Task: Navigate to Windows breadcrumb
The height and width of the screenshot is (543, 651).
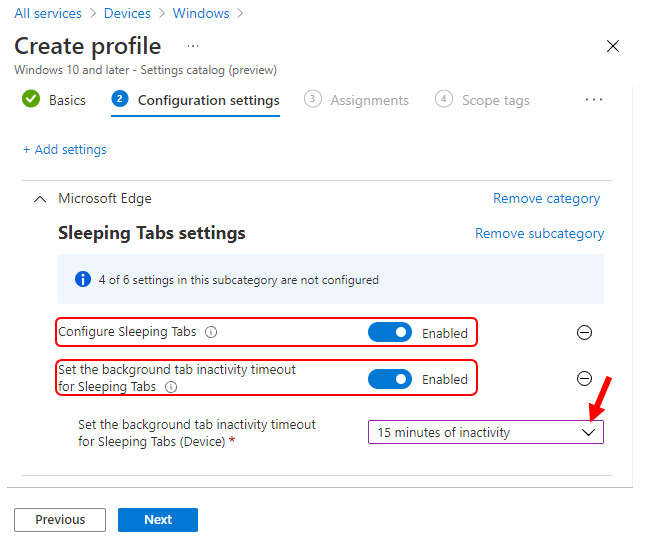Action: tap(201, 13)
